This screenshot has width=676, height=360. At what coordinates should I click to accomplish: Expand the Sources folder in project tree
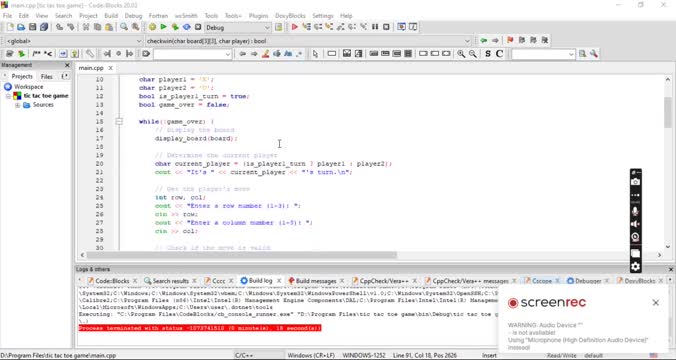point(18,105)
